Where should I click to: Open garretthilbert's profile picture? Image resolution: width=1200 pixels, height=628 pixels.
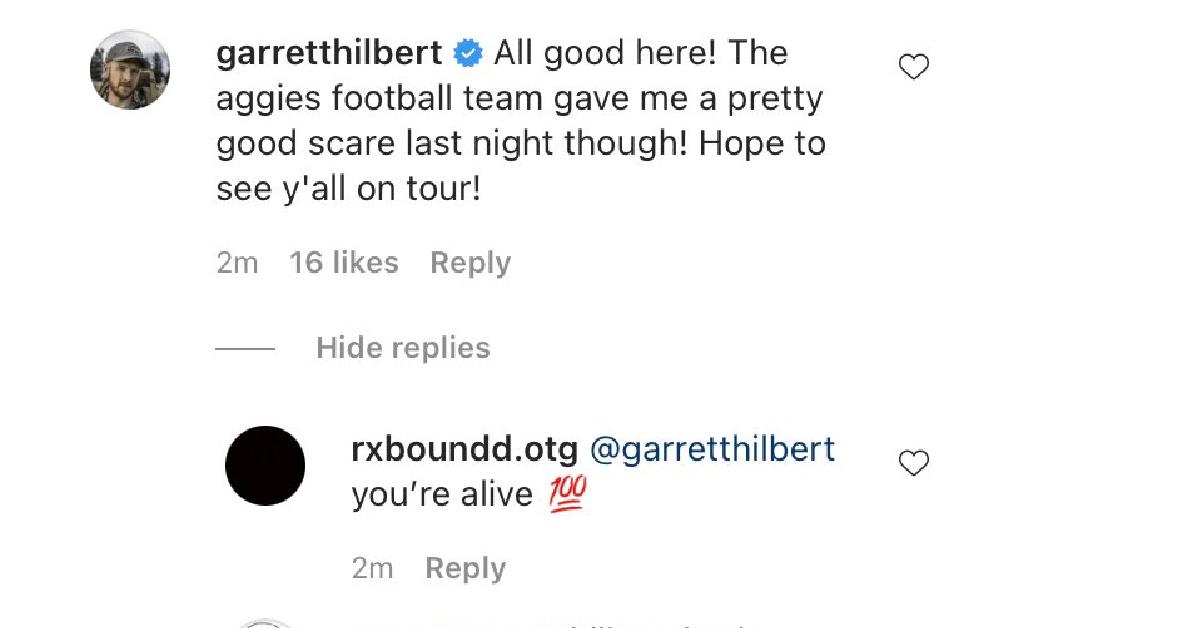(131, 69)
